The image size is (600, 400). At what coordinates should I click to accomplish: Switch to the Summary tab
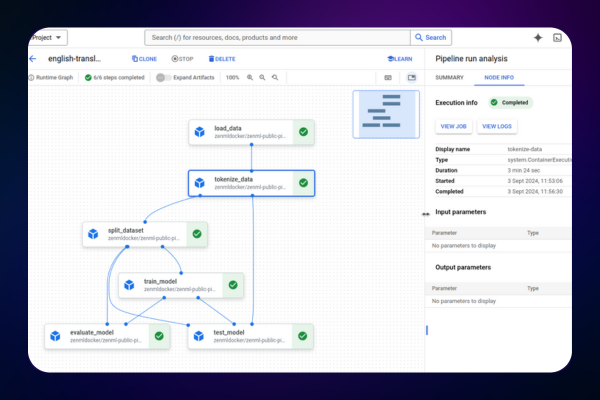(449, 77)
